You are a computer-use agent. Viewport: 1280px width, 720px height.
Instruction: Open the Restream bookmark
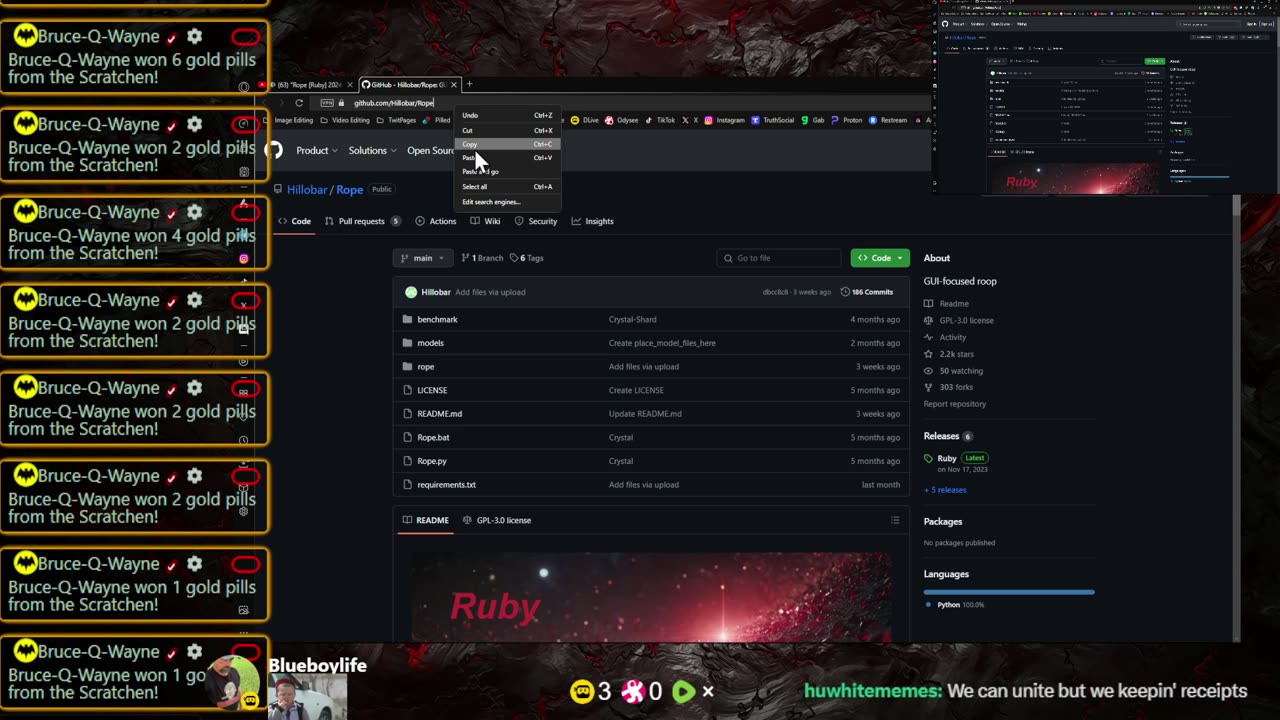coord(888,120)
